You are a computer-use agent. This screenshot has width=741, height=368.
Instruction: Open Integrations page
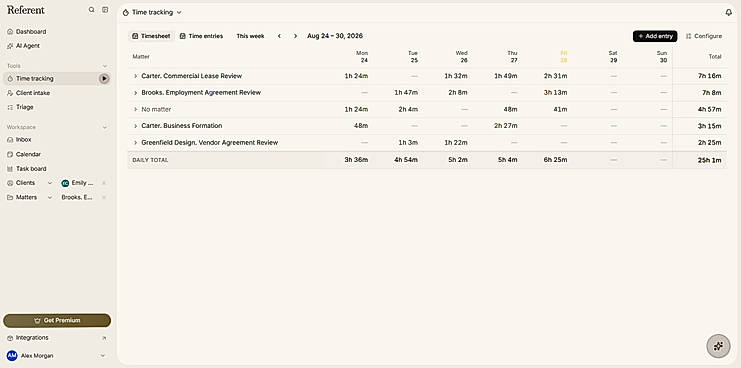[x=32, y=338]
